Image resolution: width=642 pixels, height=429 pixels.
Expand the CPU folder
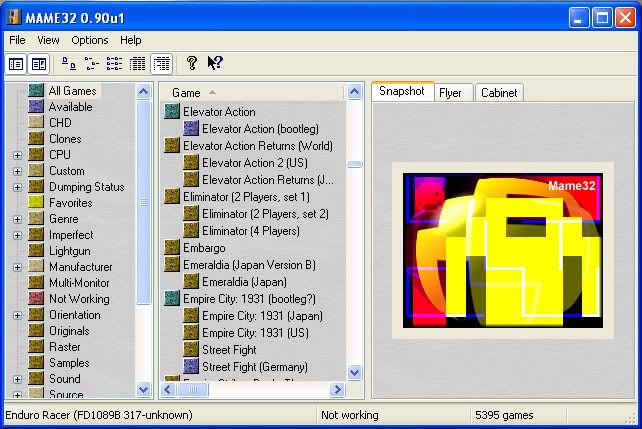(17, 155)
